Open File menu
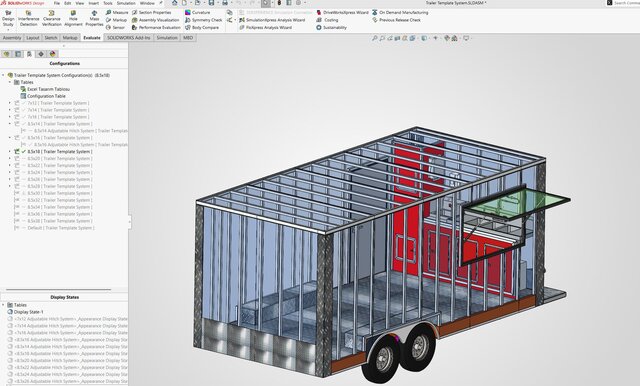This screenshot has height=386, width=640. 57,3
